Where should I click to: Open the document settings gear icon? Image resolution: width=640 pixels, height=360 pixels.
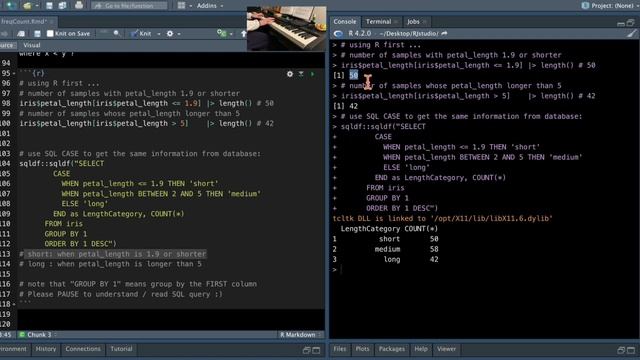[170, 33]
